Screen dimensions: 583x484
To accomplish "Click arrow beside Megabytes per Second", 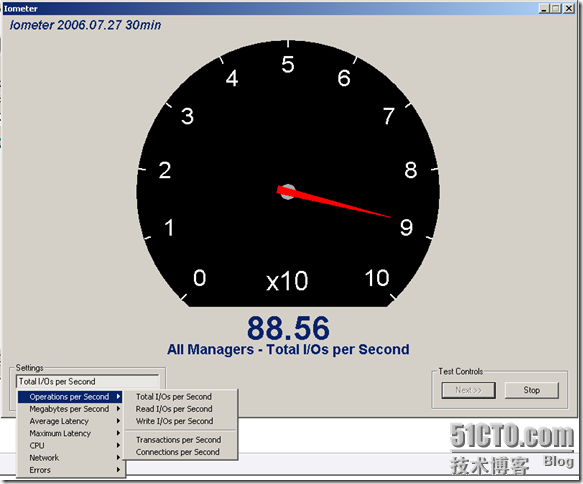I will tap(118, 409).
